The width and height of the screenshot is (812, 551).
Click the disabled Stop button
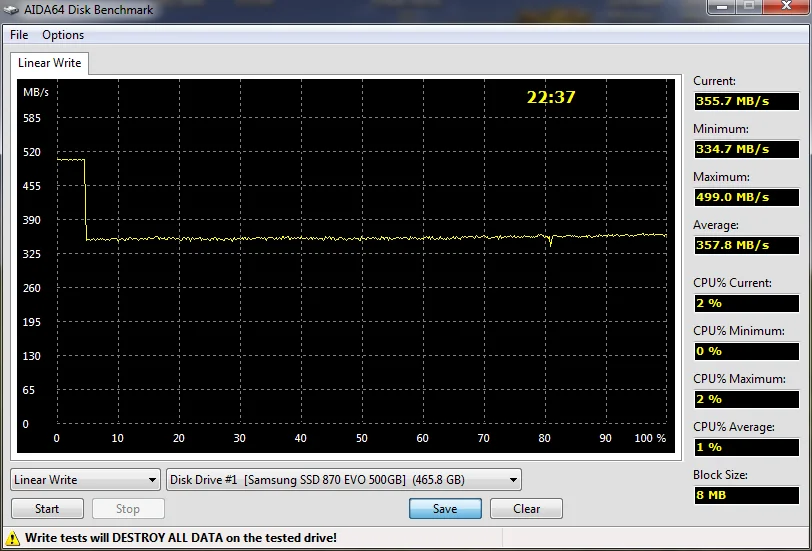click(x=128, y=509)
